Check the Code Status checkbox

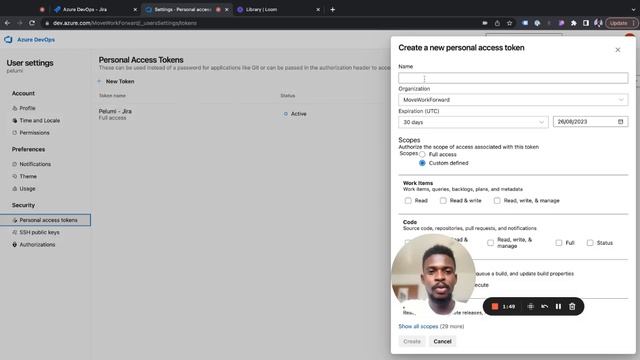tap(590, 243)
